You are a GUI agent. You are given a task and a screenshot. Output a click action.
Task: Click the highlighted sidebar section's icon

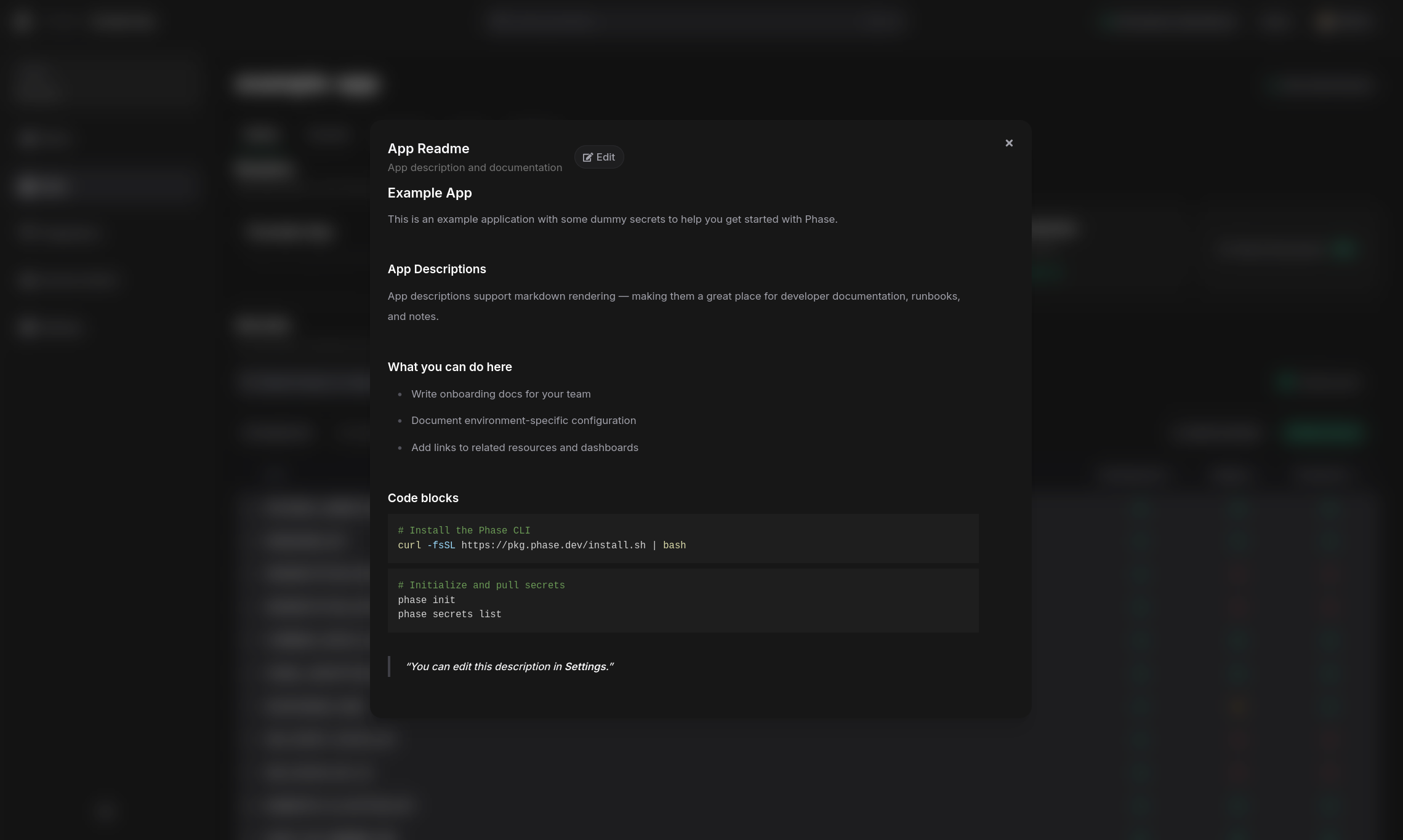click(x=29, y=186)
